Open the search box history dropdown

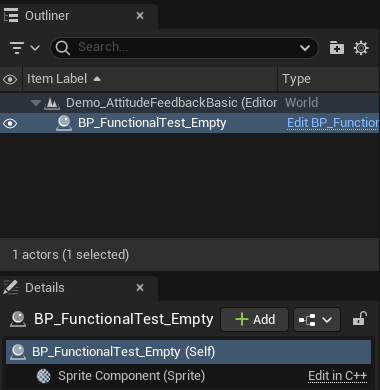point(305,48)
